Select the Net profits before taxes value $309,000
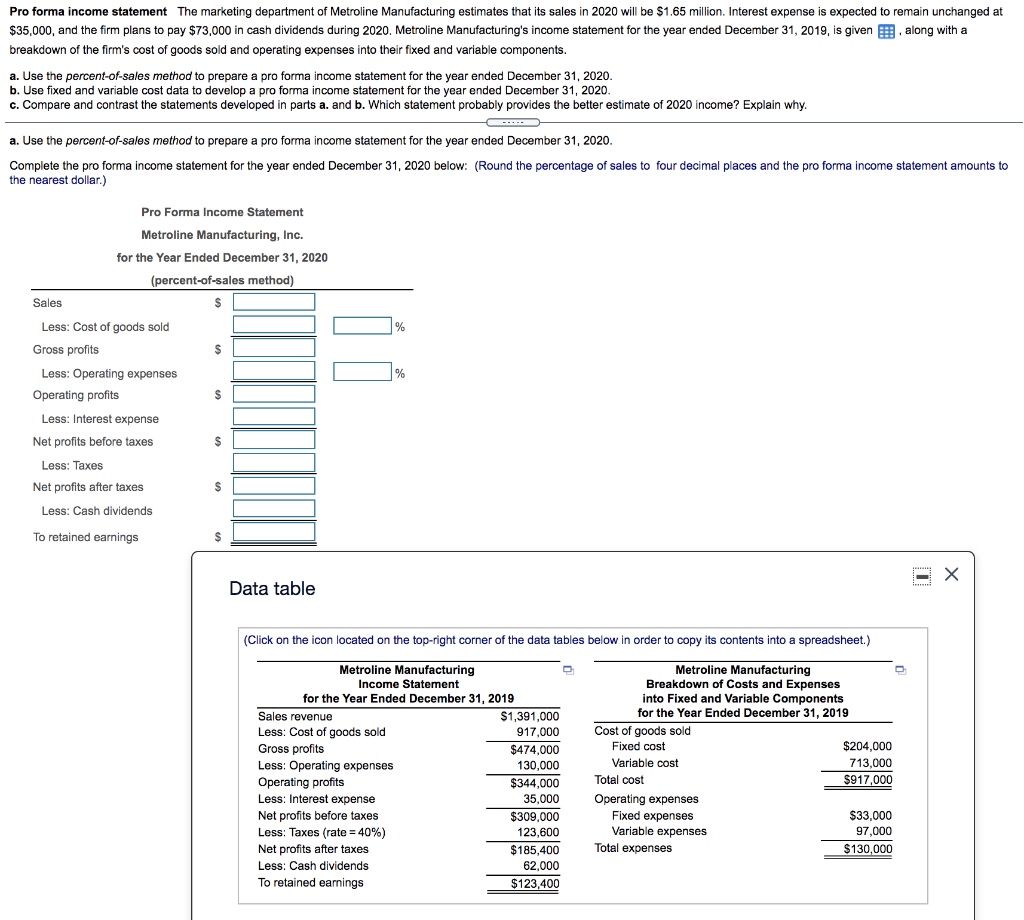This screenshot has height=920, width=1024. tap(534, 817)
